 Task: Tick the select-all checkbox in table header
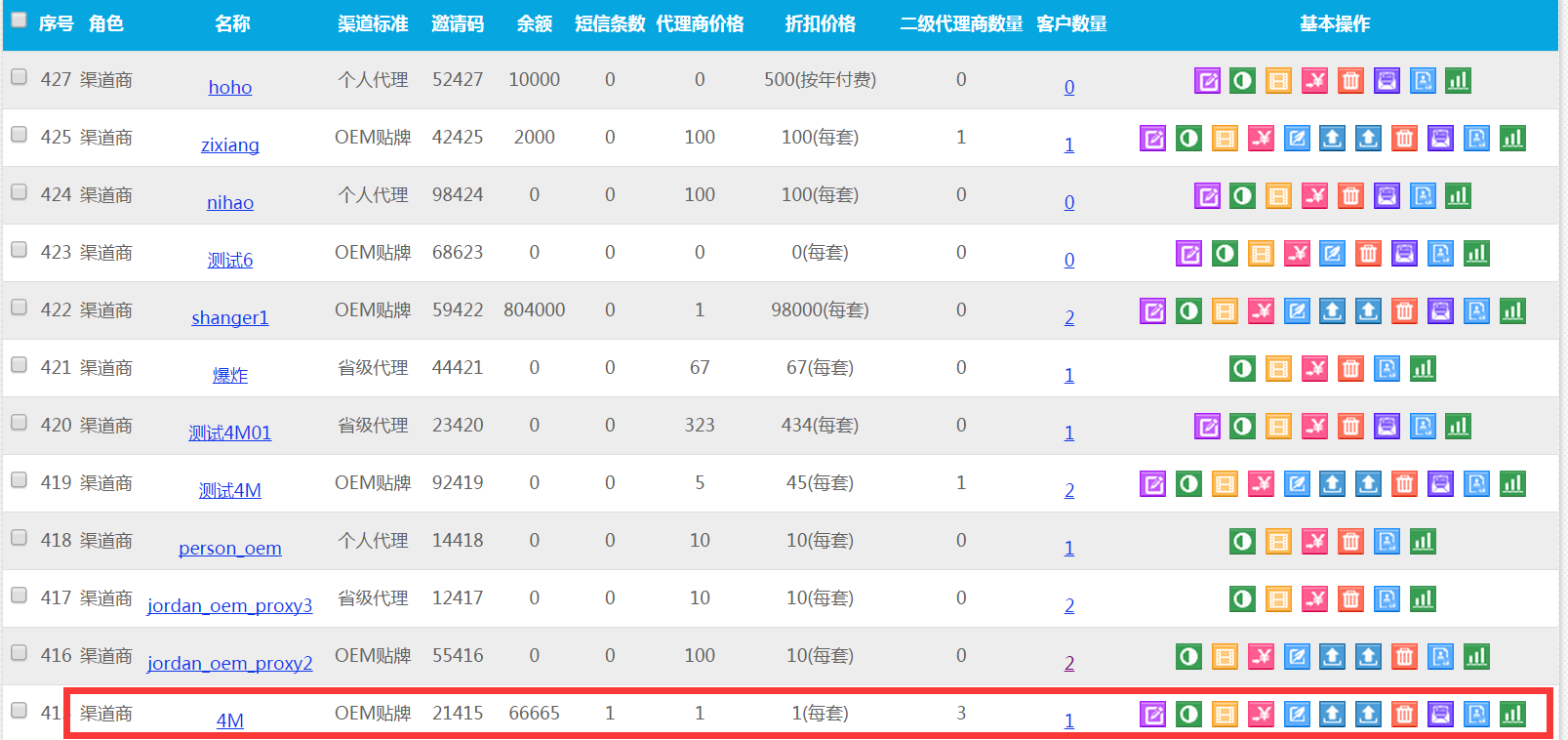19,21
